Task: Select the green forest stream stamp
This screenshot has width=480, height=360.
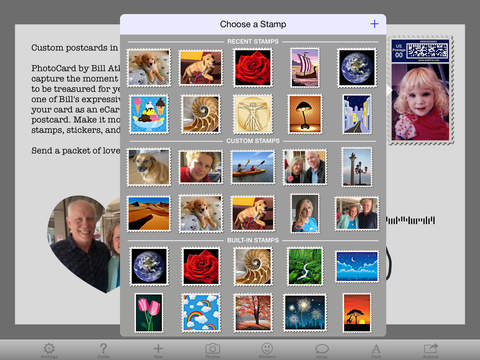Action: click(305, 266)
